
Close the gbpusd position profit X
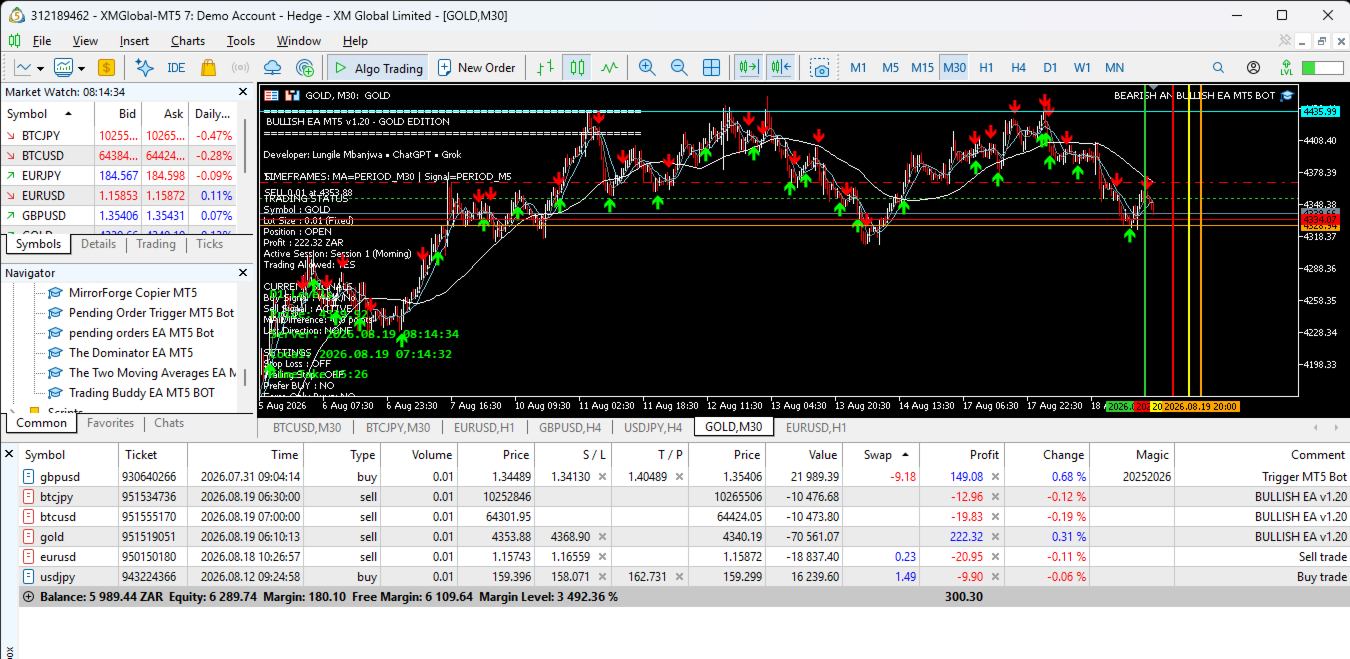[995, 477]
